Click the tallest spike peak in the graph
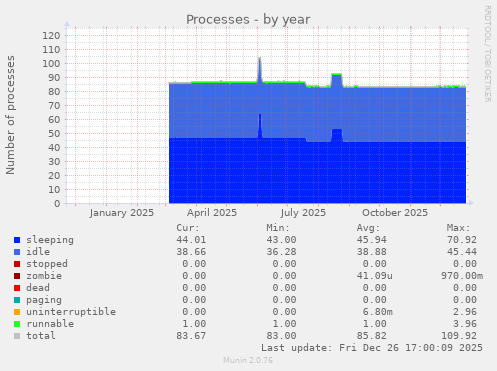The height and width of the screenshot is (371, 497). click(x=260, y=58)
